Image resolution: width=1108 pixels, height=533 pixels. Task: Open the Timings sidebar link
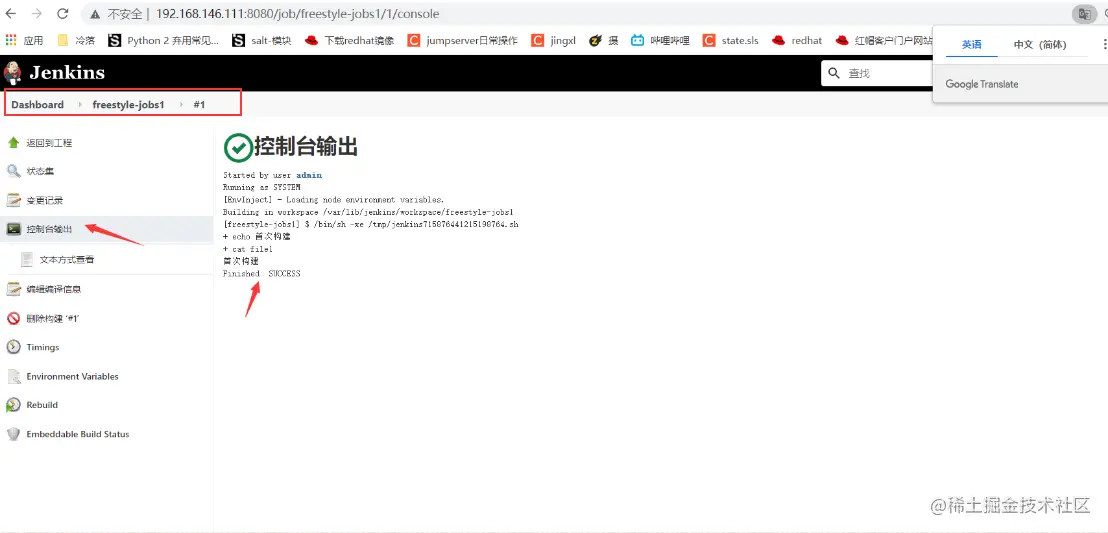coord(42,347)
